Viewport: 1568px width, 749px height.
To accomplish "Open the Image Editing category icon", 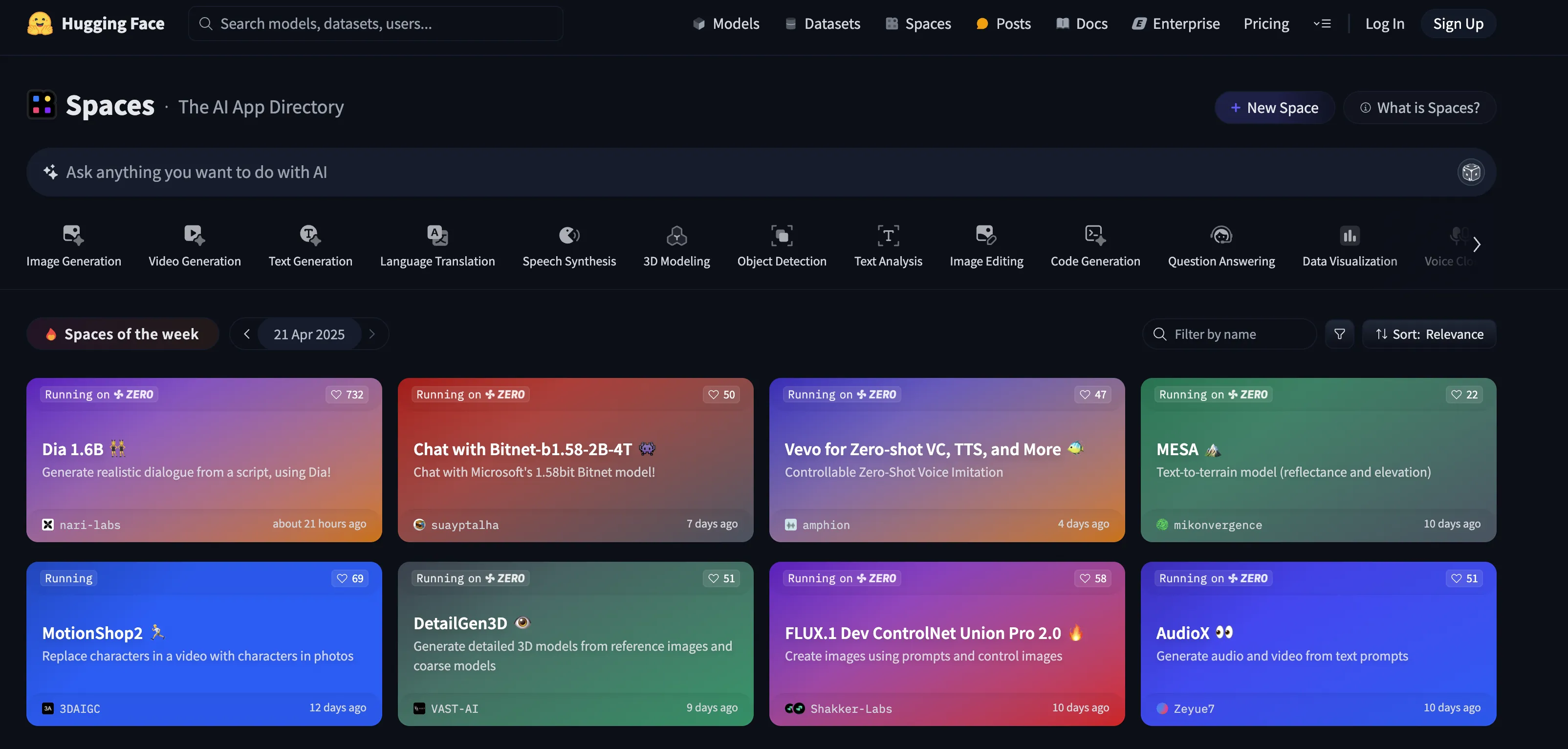I will coord(986,235).
